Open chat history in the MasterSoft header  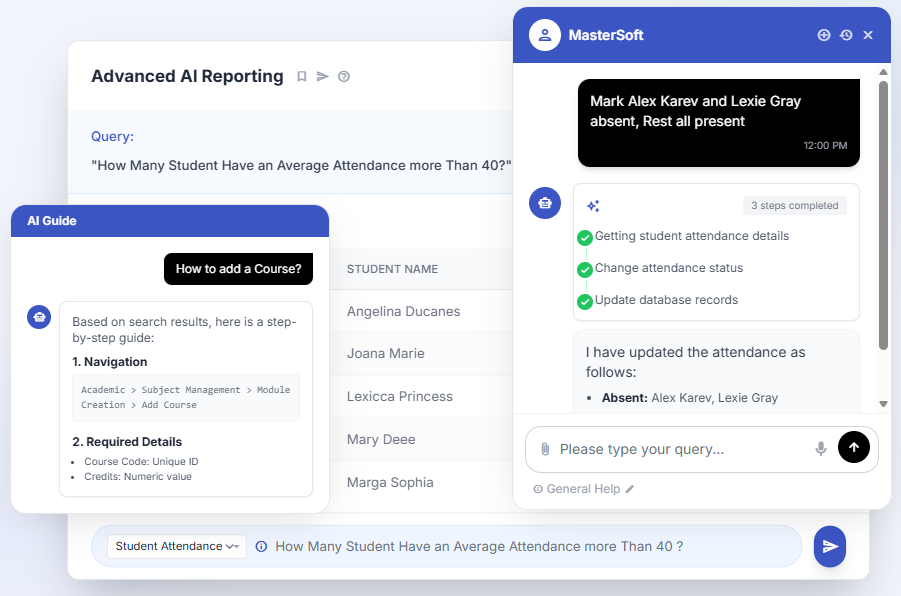846,35
